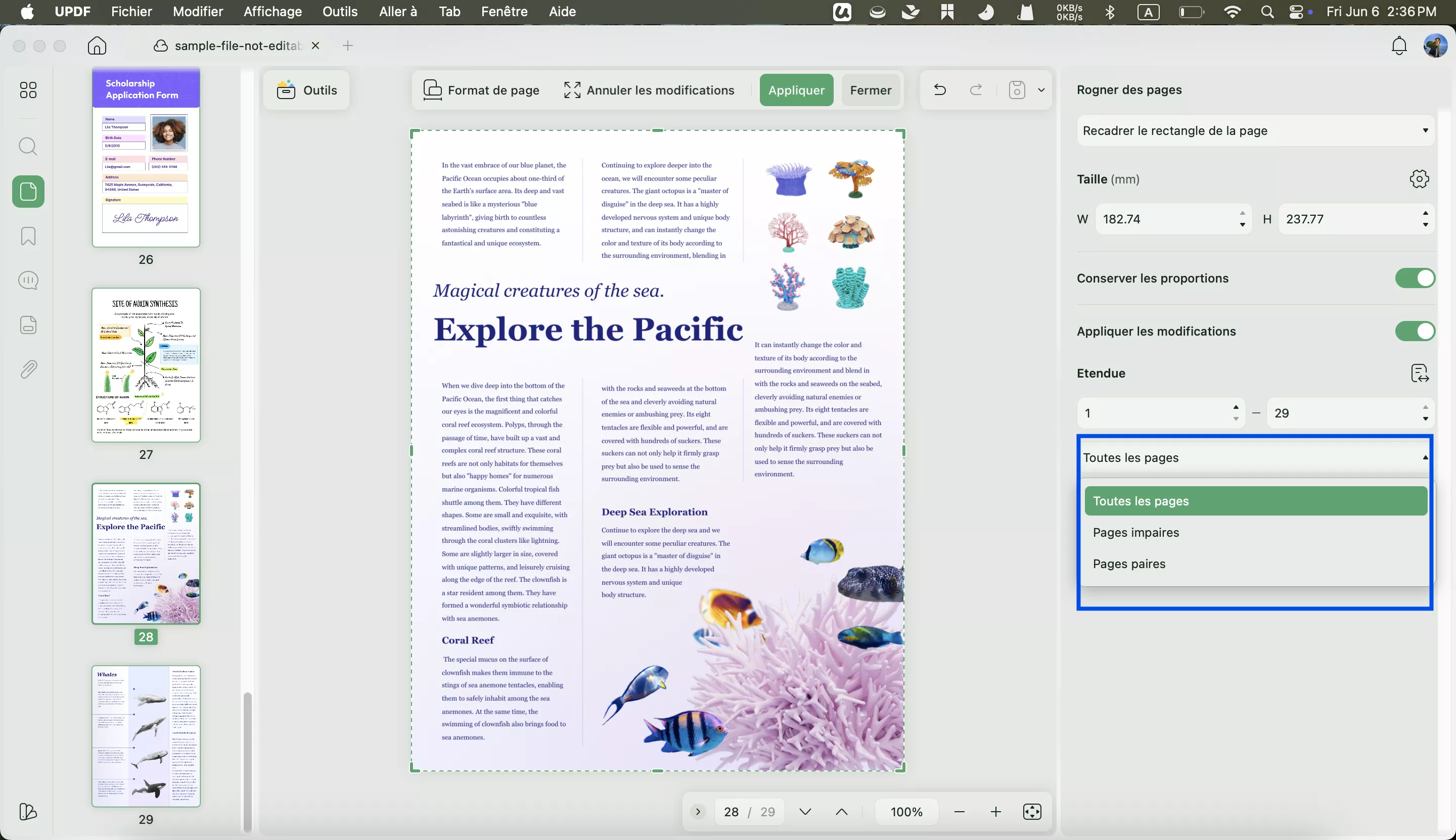1456x840 pixels.
Task: Decrease the end page 29 stepper
Action: (1425, 419)
